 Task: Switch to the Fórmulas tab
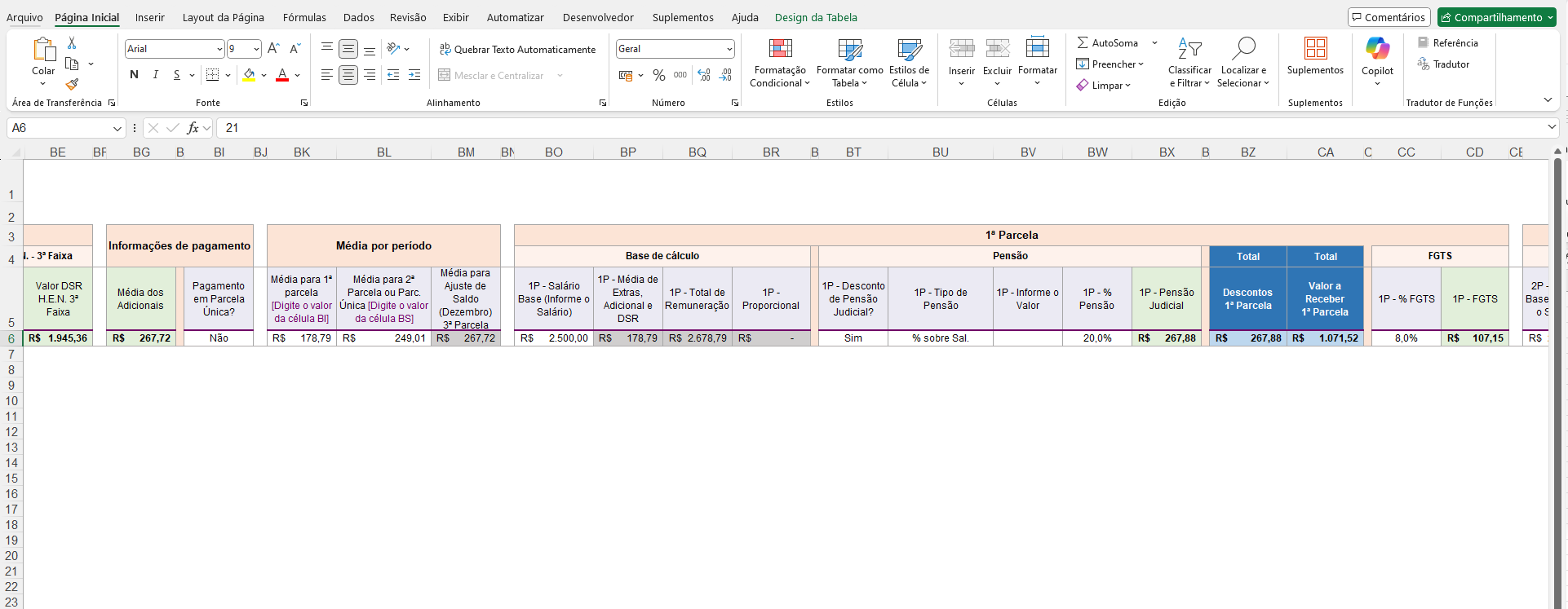click(303, 17)
